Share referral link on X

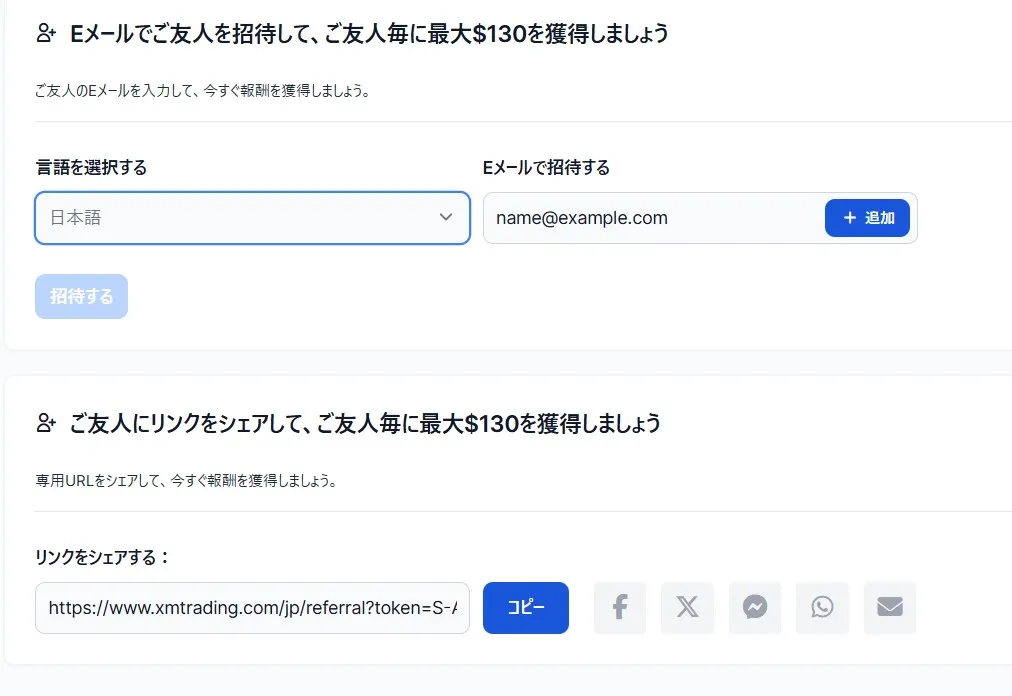(x=687, y=607)
